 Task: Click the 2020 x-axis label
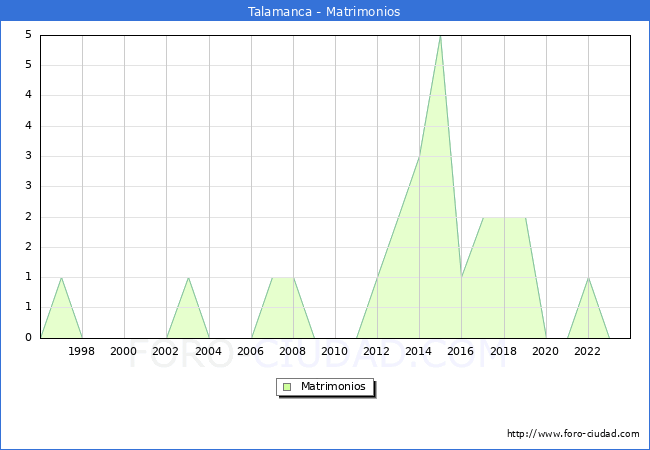[x=546, y=351]
